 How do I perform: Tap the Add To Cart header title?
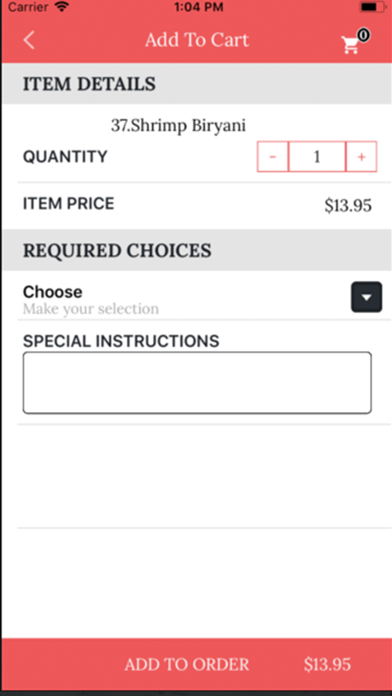(197, 40)
